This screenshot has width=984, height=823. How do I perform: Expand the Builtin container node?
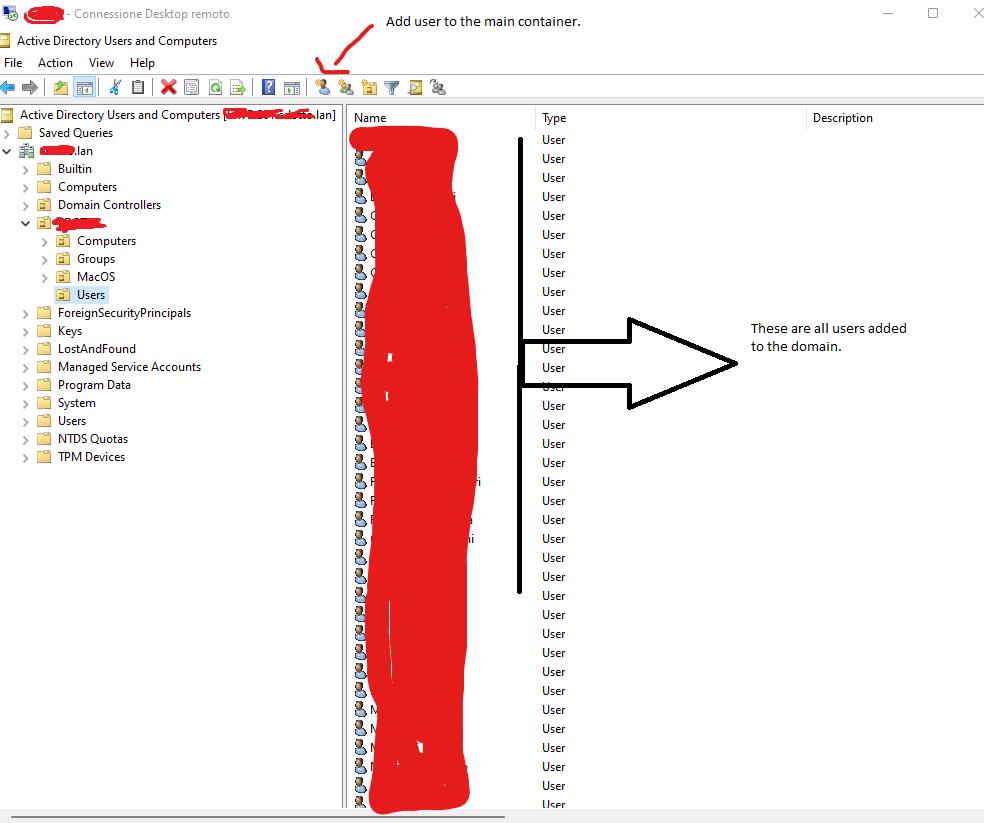(x=26, y=169)
